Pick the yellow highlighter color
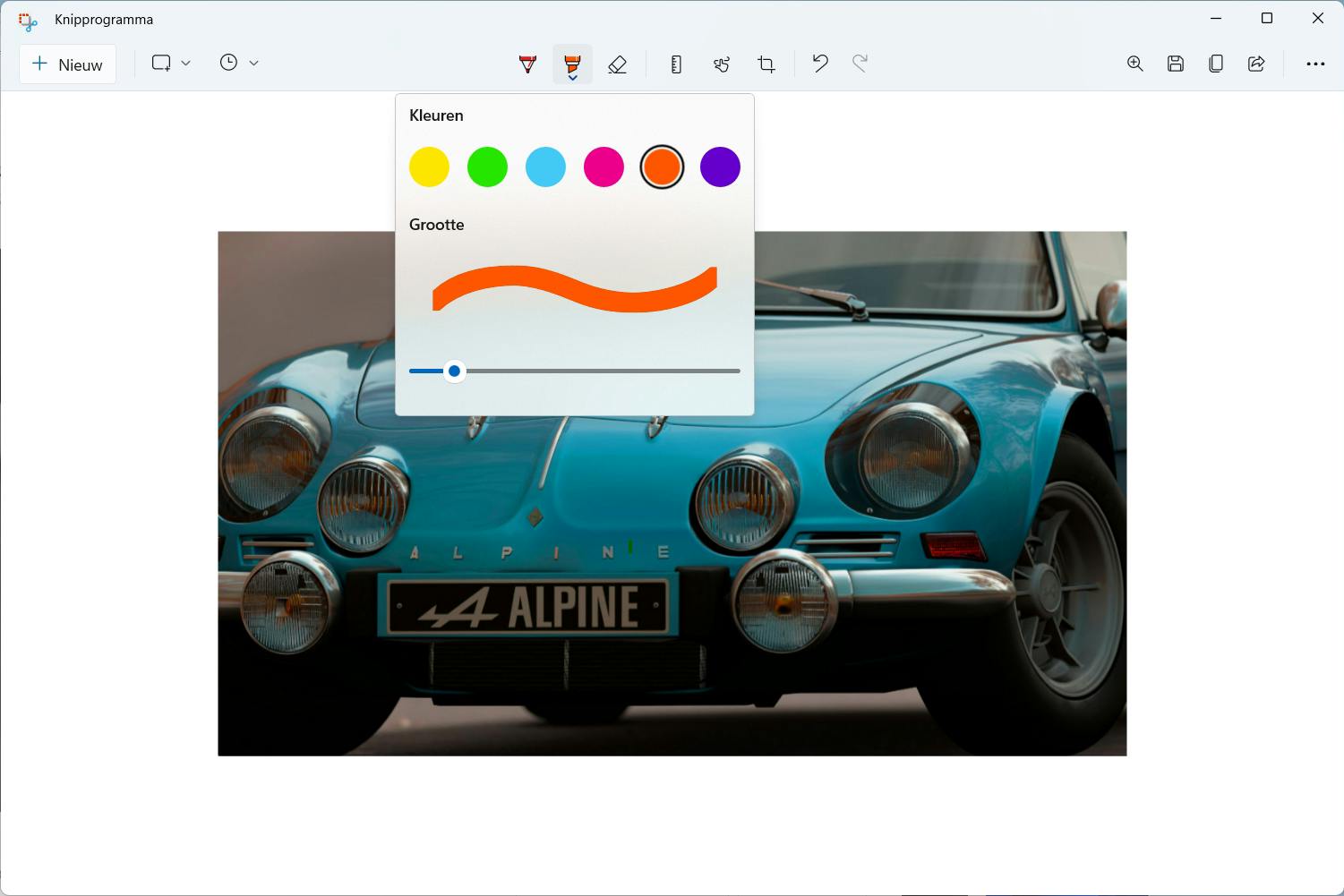Screen dimensions: 1344x896 tap(429, 167)
